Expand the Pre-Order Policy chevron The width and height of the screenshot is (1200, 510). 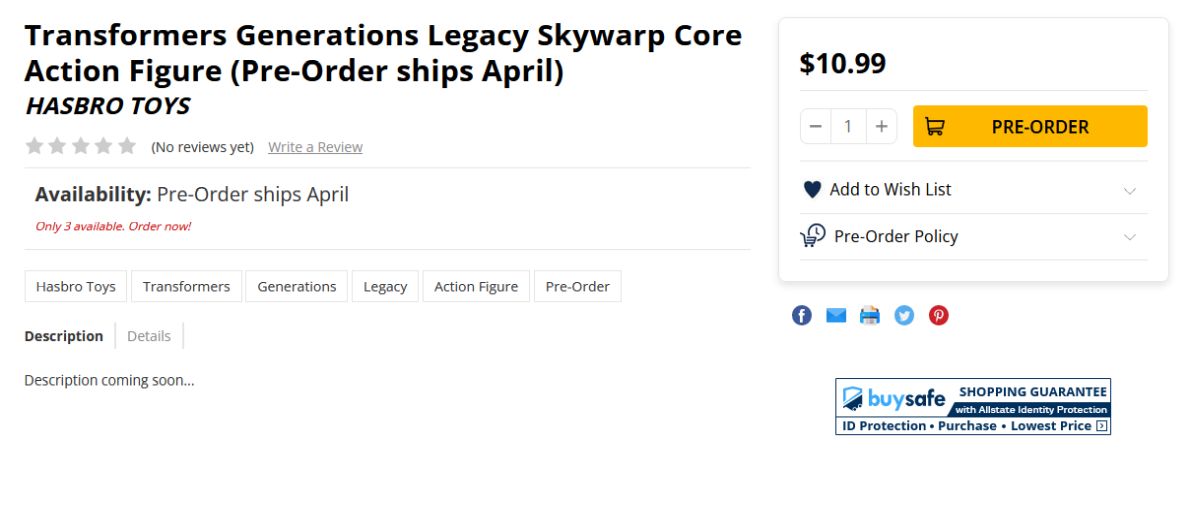(x=1130, y=237)
